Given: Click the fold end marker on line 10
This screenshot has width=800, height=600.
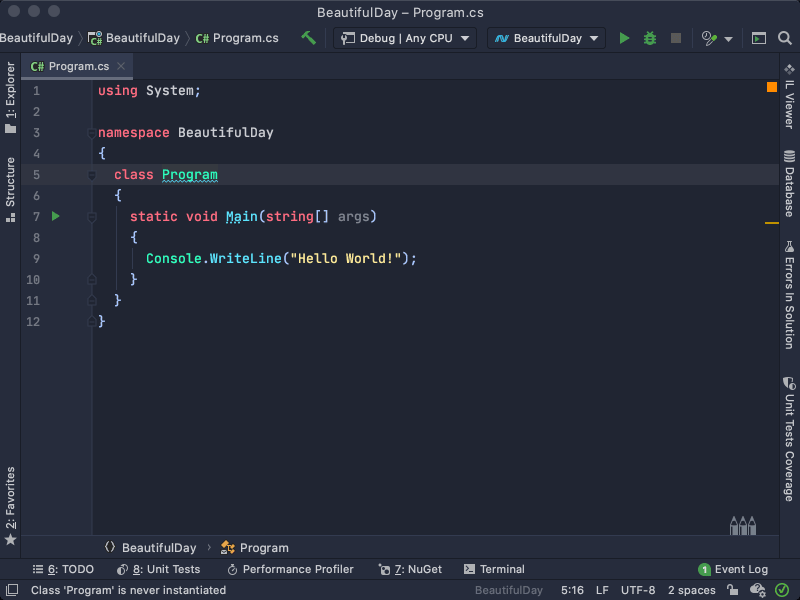Looking at the screenshot, I should point(92,280).
